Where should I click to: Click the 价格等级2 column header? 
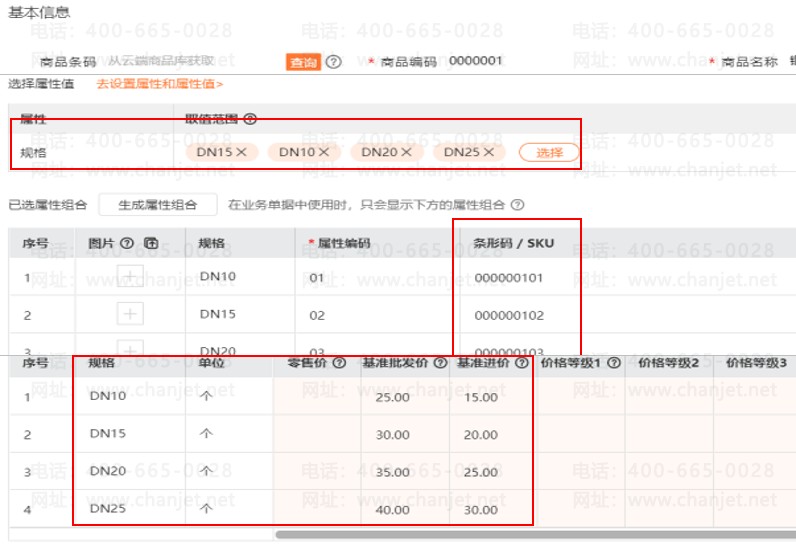[x=668, y=363]
